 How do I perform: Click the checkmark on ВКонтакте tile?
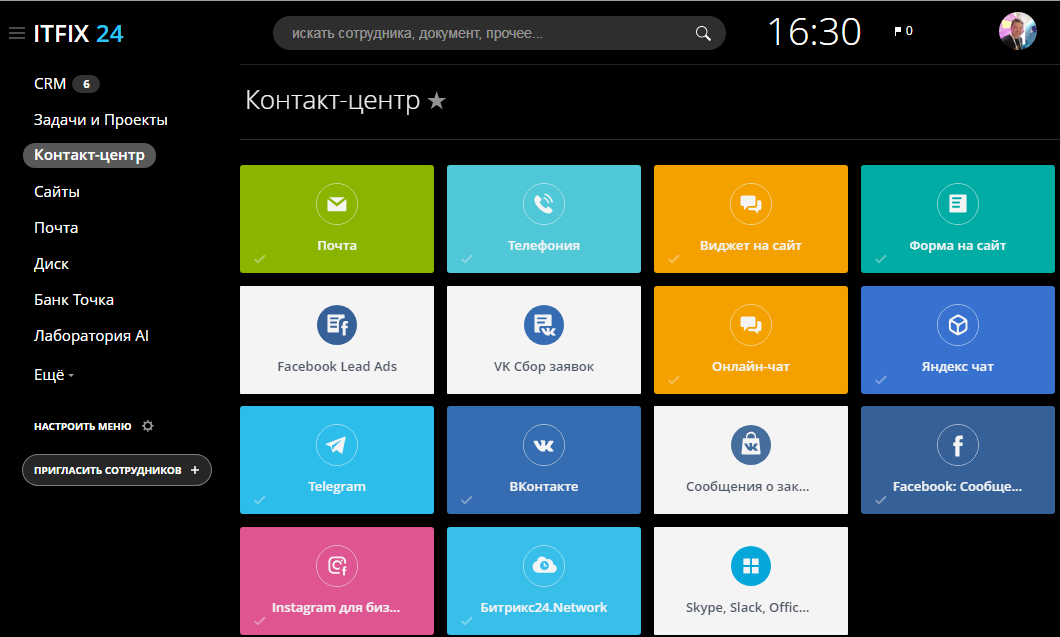[x=466, y=500]
